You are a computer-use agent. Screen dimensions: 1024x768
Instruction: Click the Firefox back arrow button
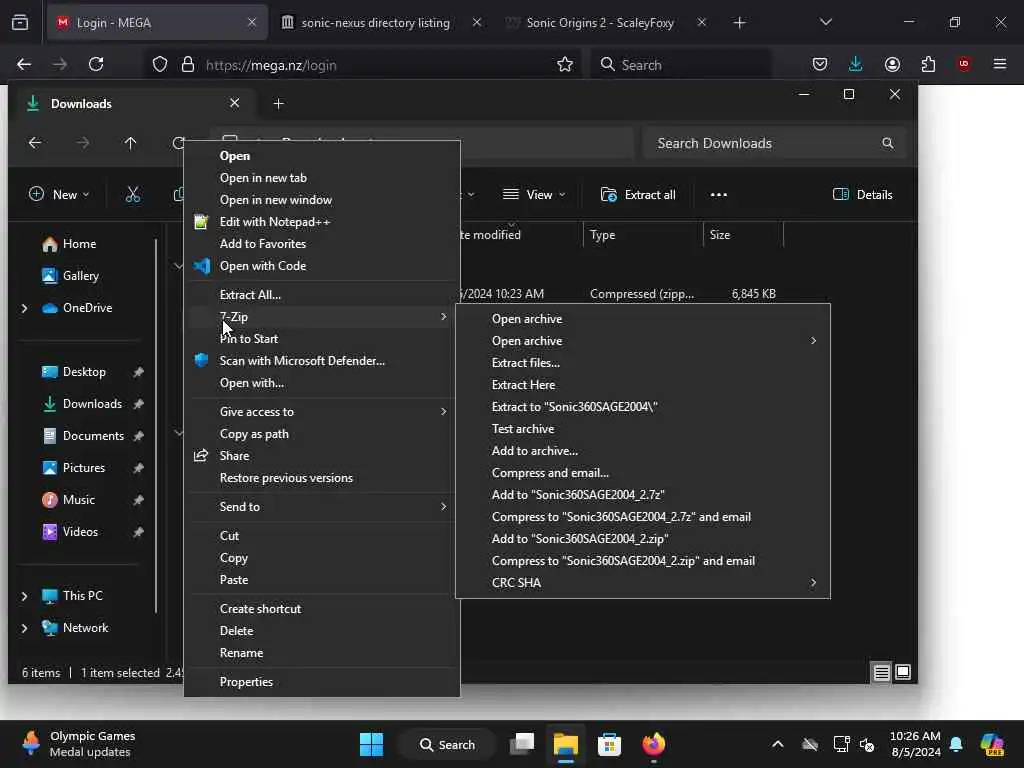(24, 64)
